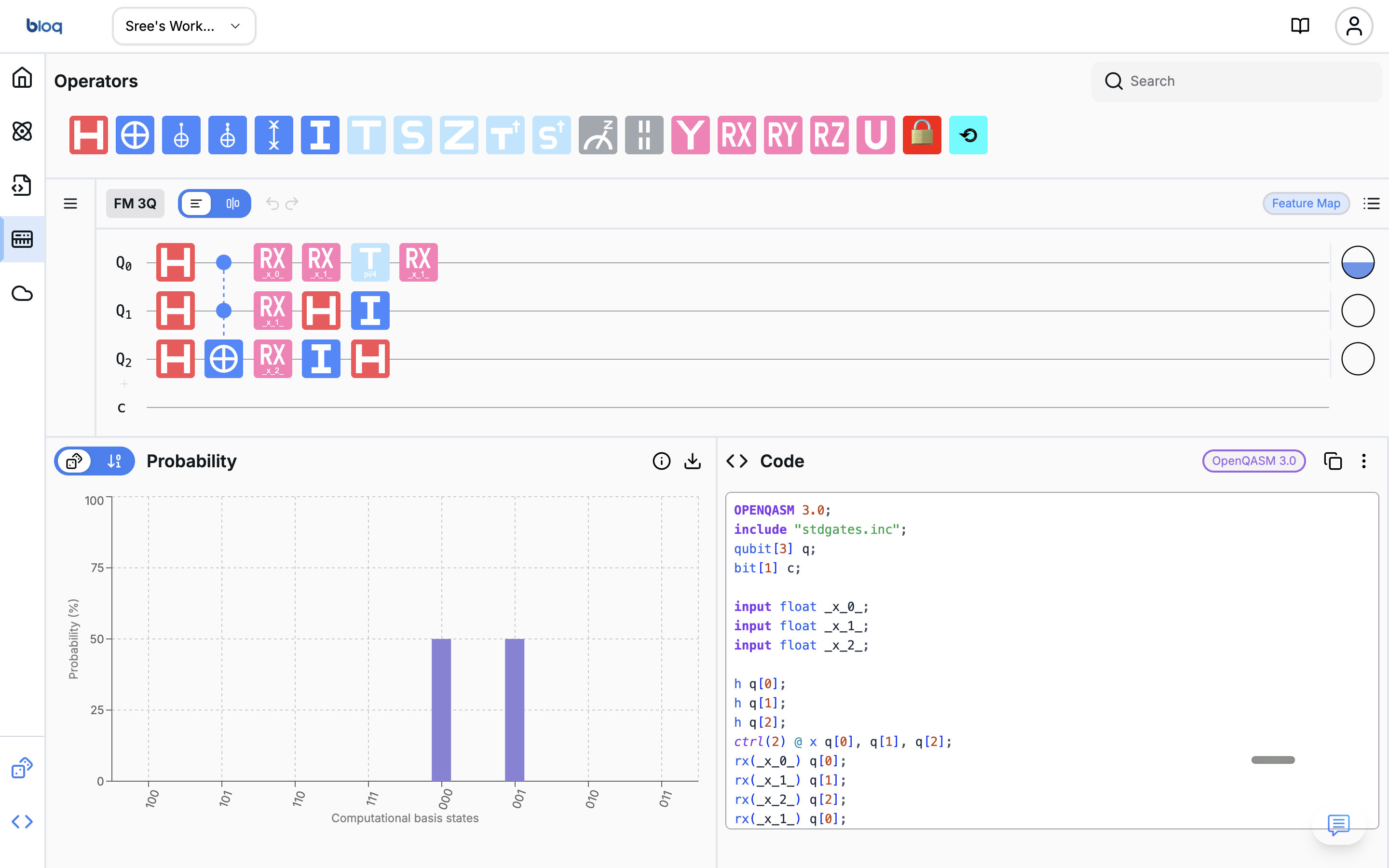This screenshot has width=1389, height=868.
Task: Click the Feature Map tag
Action: click(x=1306, y=203)
